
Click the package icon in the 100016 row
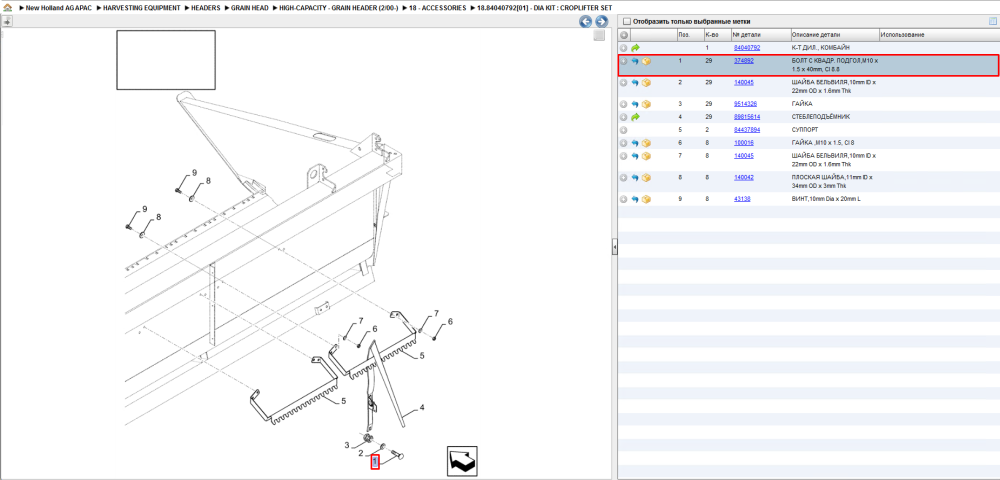click(x=646, y=143)
